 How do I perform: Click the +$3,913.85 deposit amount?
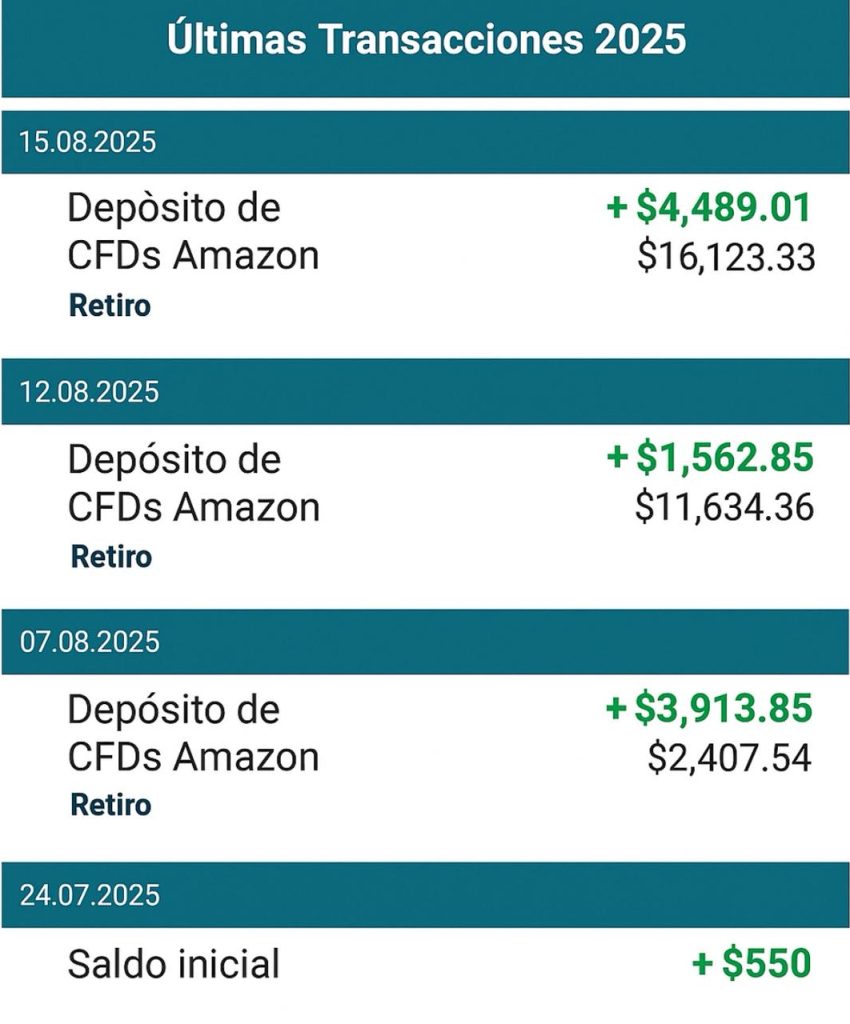(x=710, y=708)
